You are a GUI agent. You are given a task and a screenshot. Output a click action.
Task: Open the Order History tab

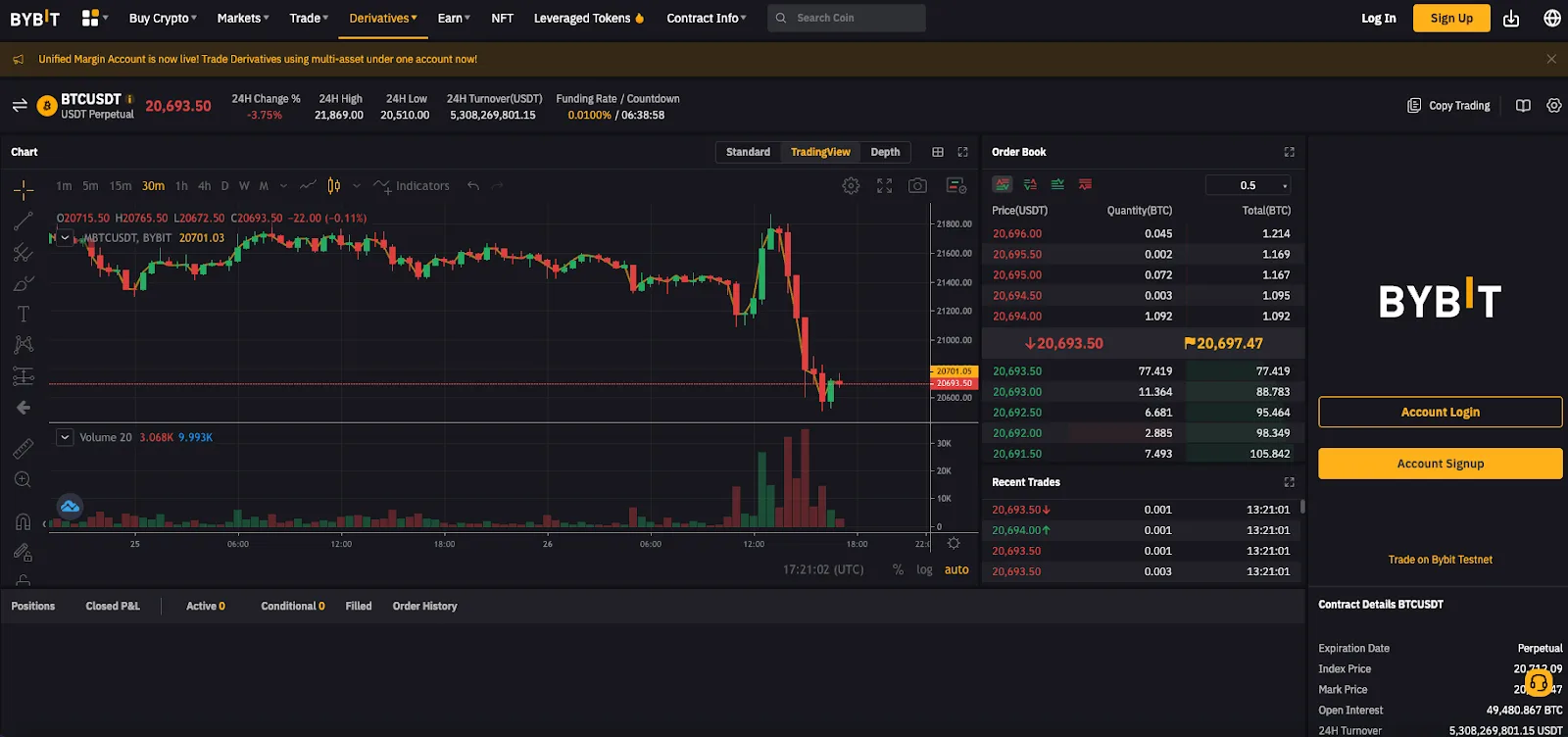424,606
